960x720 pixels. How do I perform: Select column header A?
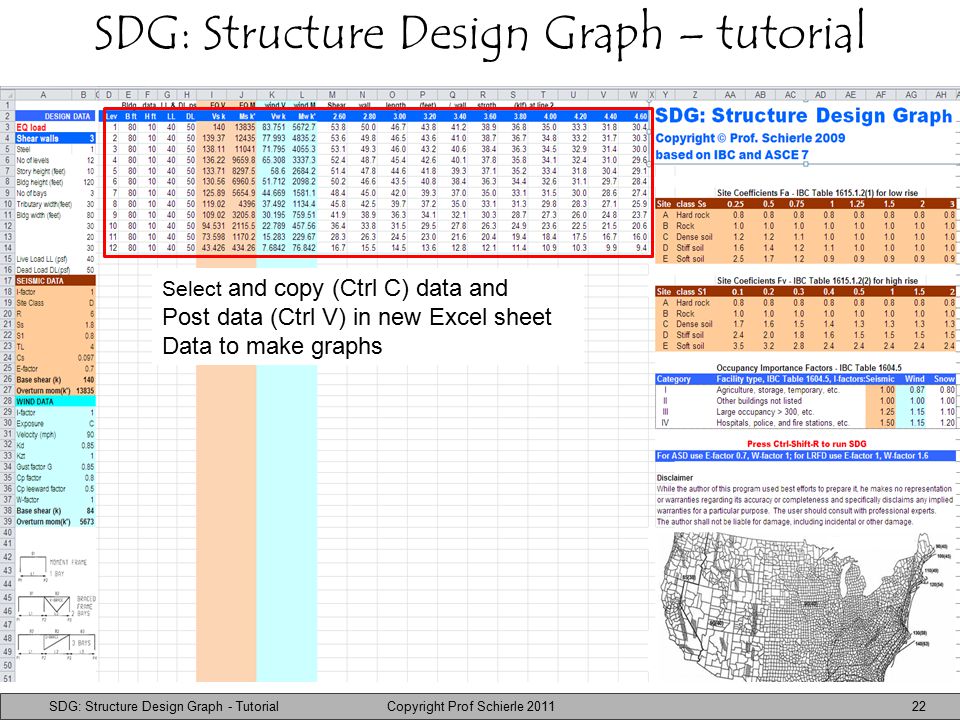[43, 95]
